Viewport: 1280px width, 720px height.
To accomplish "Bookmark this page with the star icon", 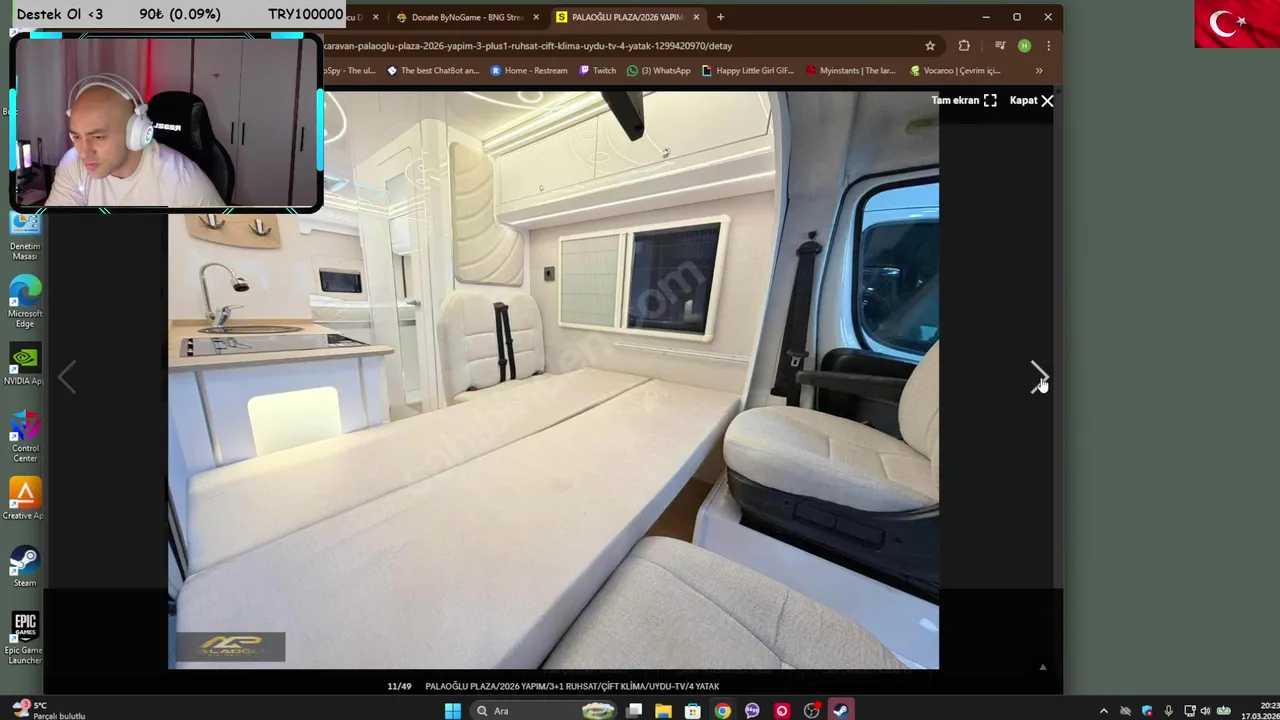I will [930, 46].
